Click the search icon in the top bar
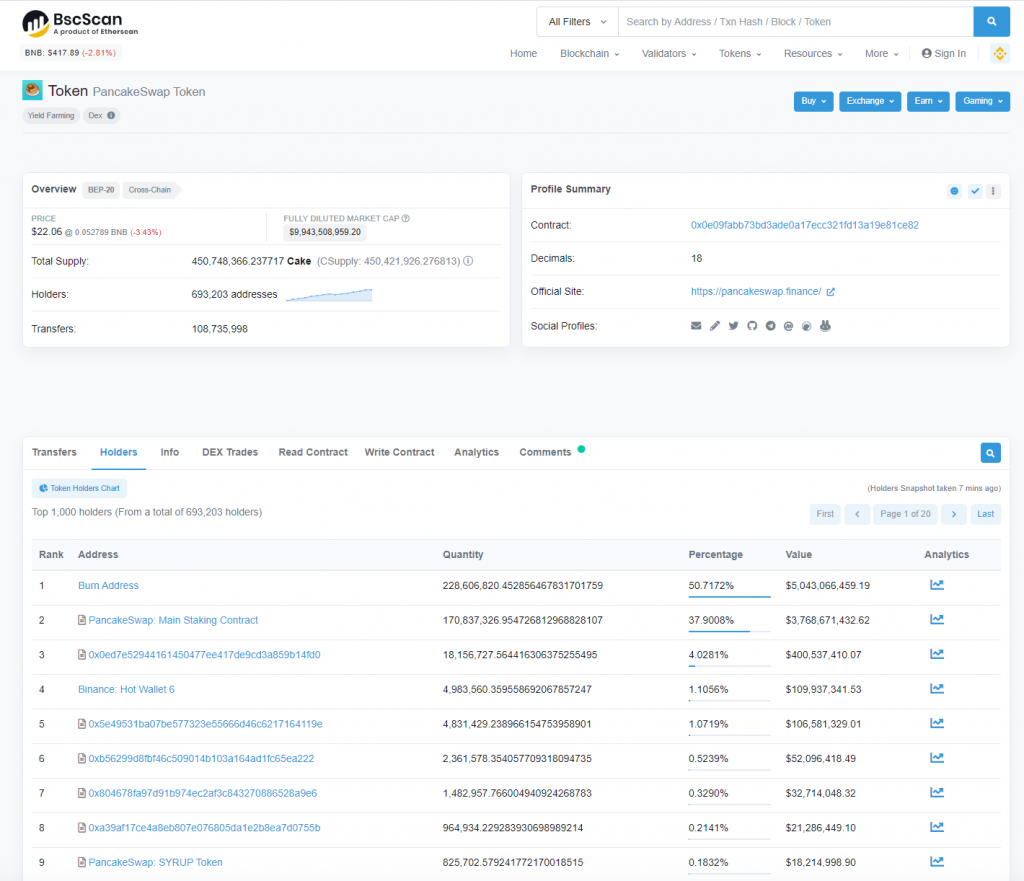 [991, 21]
